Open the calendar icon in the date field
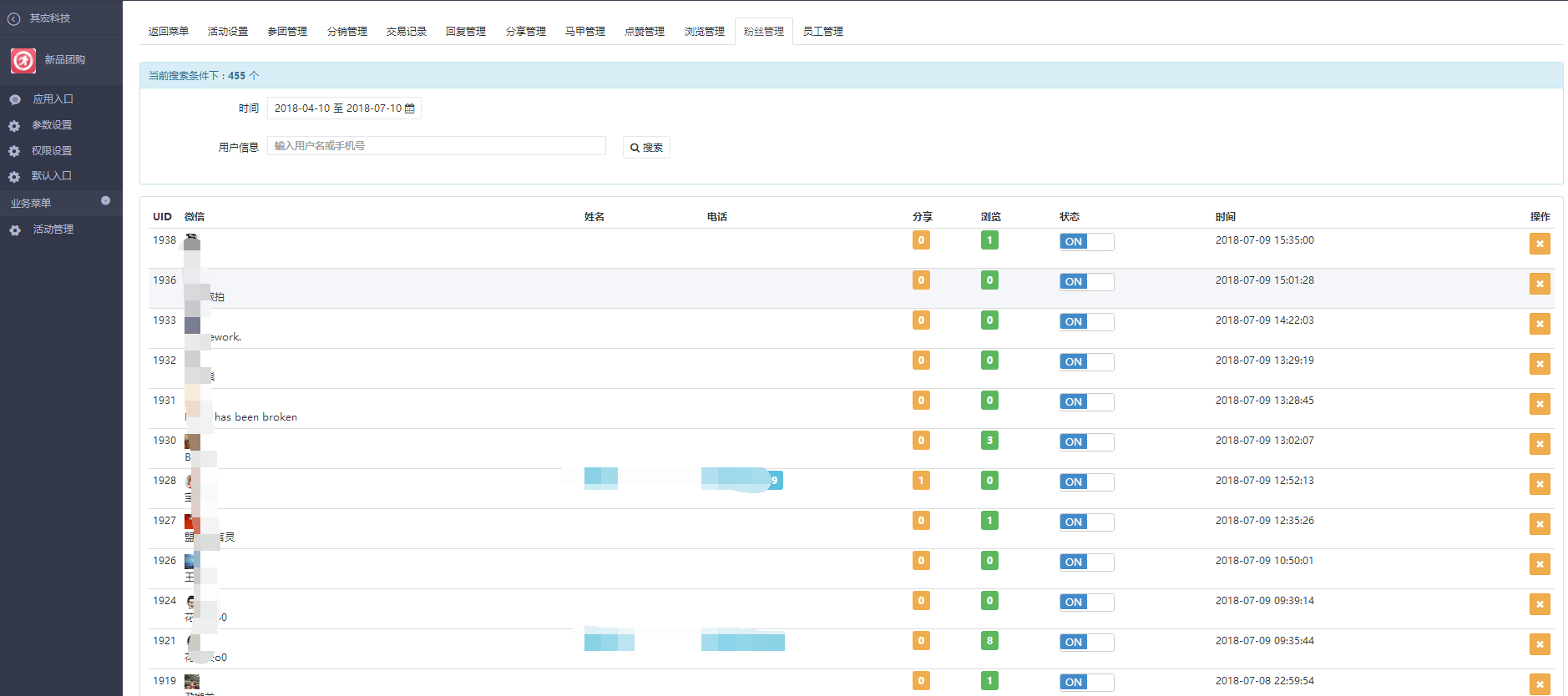This screenshot has width=1568, height=696. [x=409, y=108]
